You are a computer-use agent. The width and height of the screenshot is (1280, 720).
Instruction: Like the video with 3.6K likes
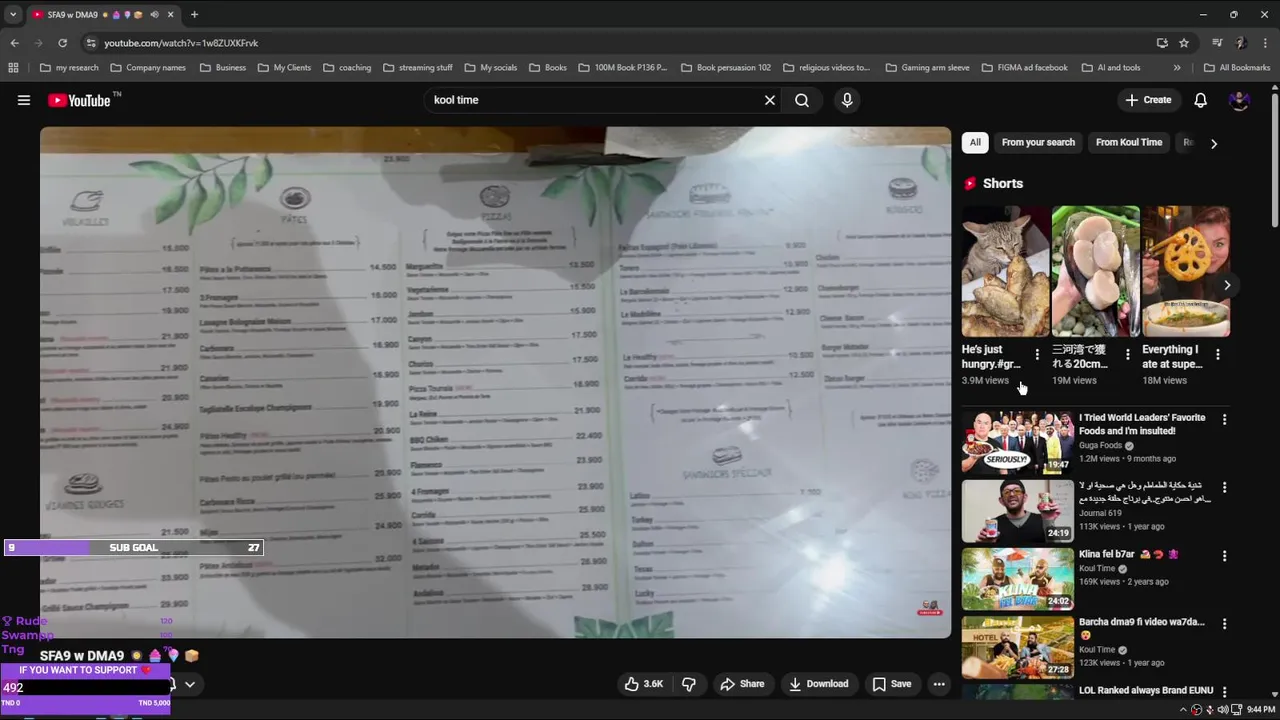coord(643,684)
